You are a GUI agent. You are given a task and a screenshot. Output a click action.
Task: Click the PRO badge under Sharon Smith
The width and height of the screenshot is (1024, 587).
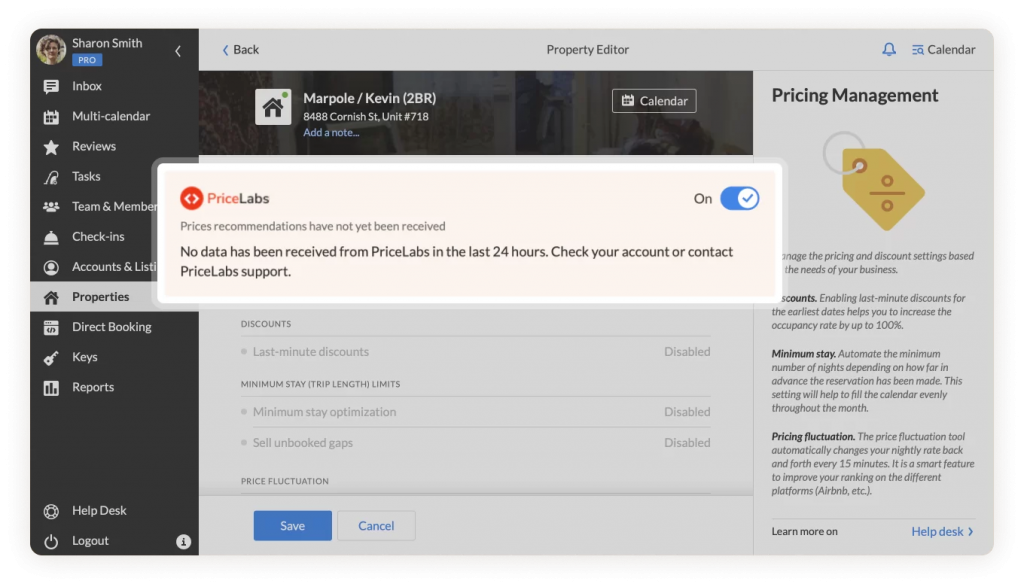click(87, 60)
